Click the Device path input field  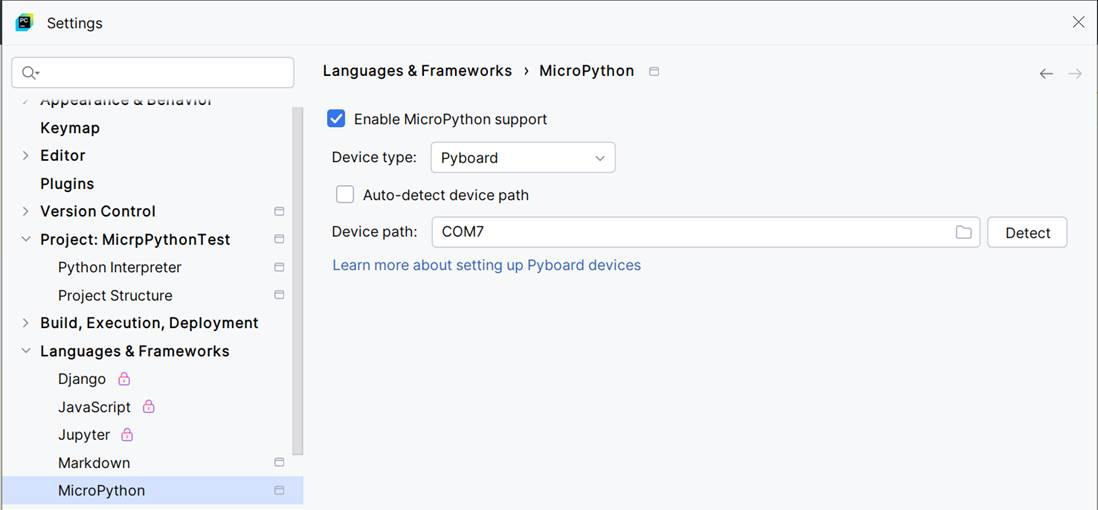(706, 233)
